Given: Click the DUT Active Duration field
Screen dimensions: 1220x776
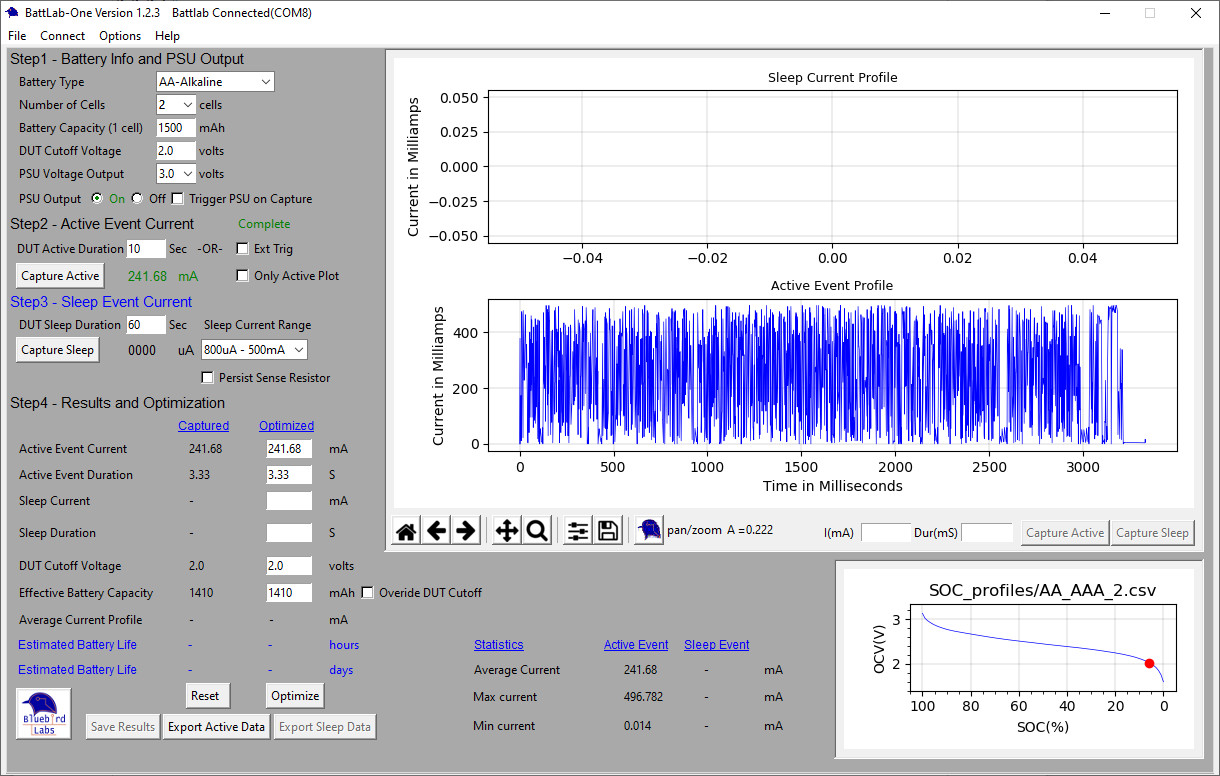Looking at the screenshot, I should [146, 248].
